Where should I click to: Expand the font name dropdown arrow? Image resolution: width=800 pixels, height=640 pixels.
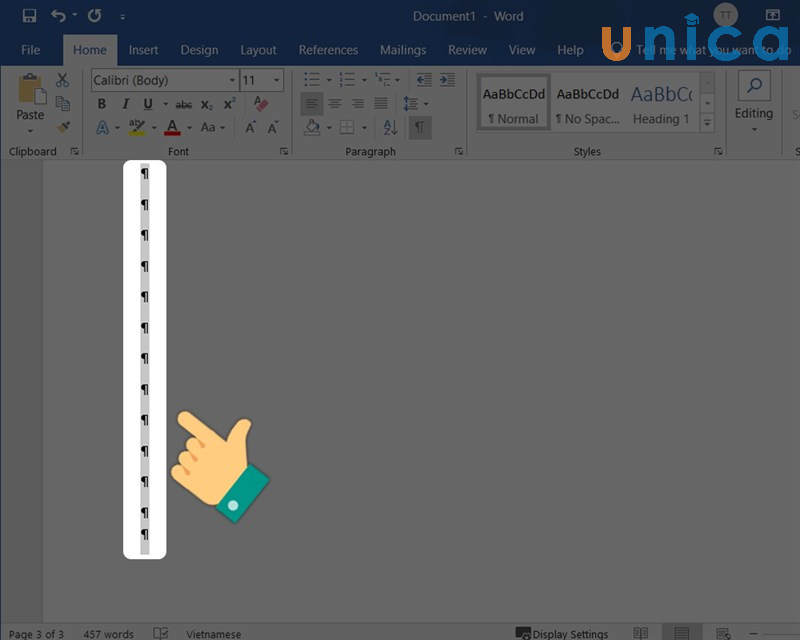pos(232,80)
